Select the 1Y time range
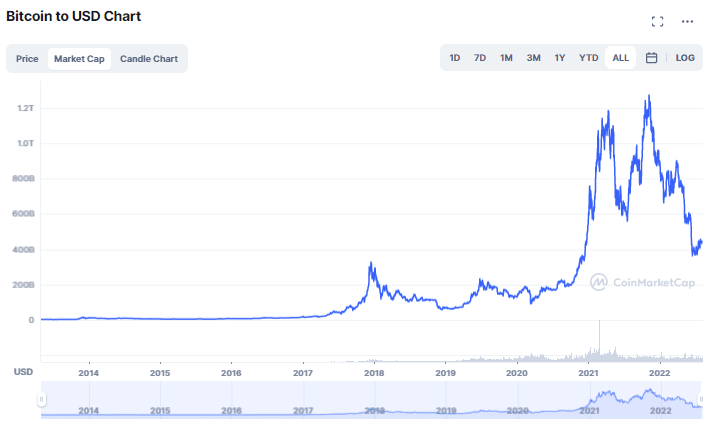The width and height of the screenshot is (716, 426). click(x=560, y=58)
